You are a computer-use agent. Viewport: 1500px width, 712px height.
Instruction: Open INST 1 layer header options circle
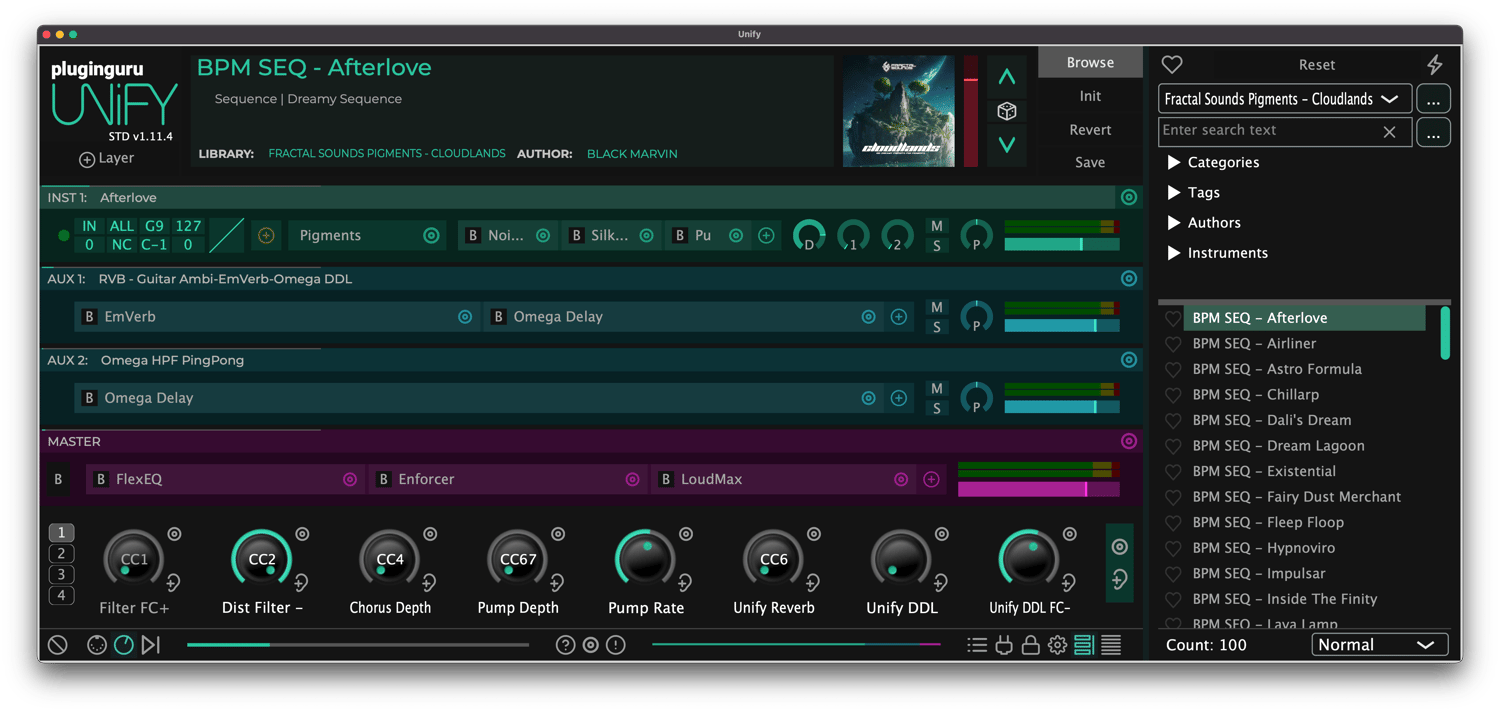1129,197
